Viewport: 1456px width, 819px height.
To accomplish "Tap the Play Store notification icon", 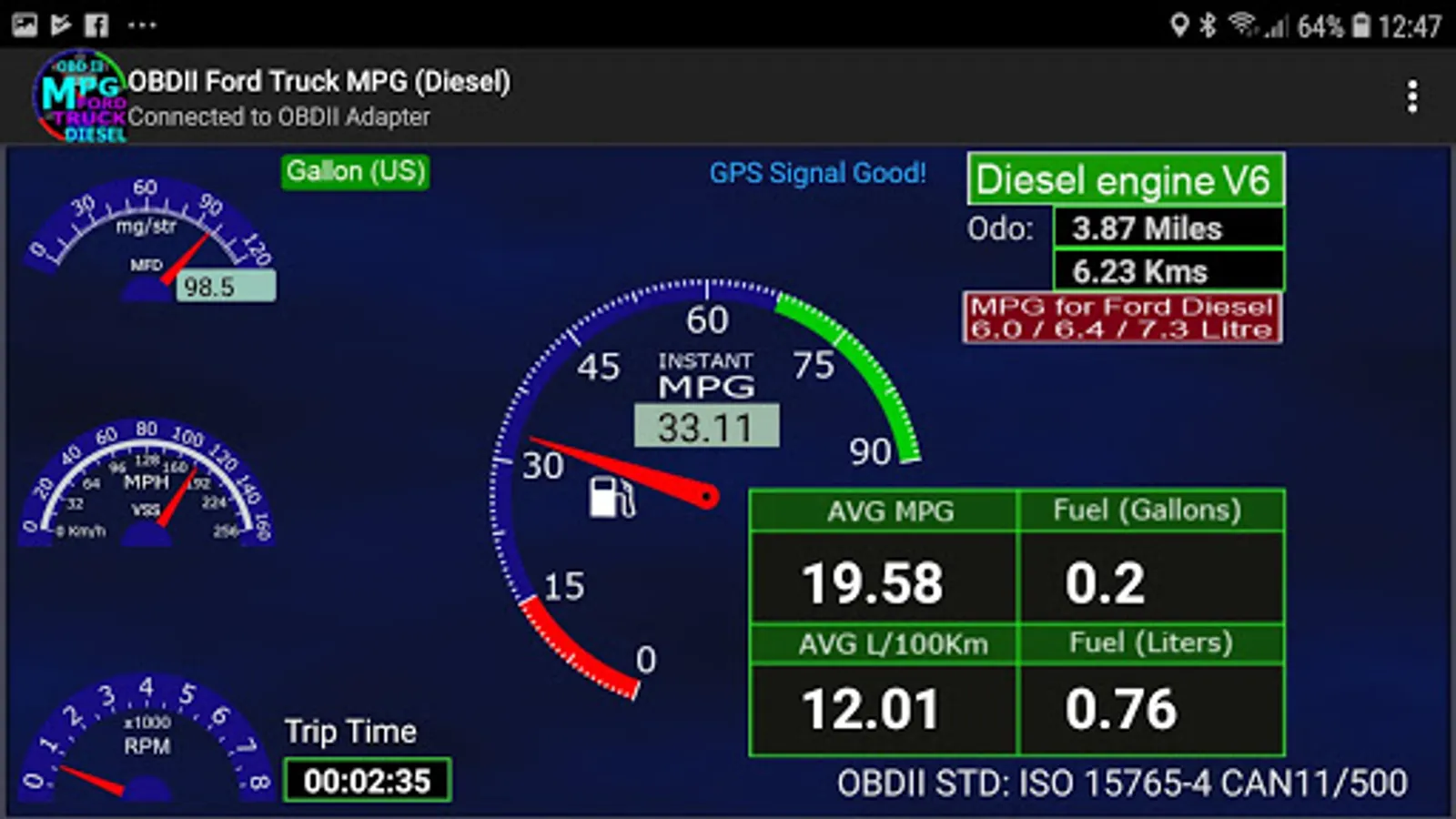I will 61,25.
